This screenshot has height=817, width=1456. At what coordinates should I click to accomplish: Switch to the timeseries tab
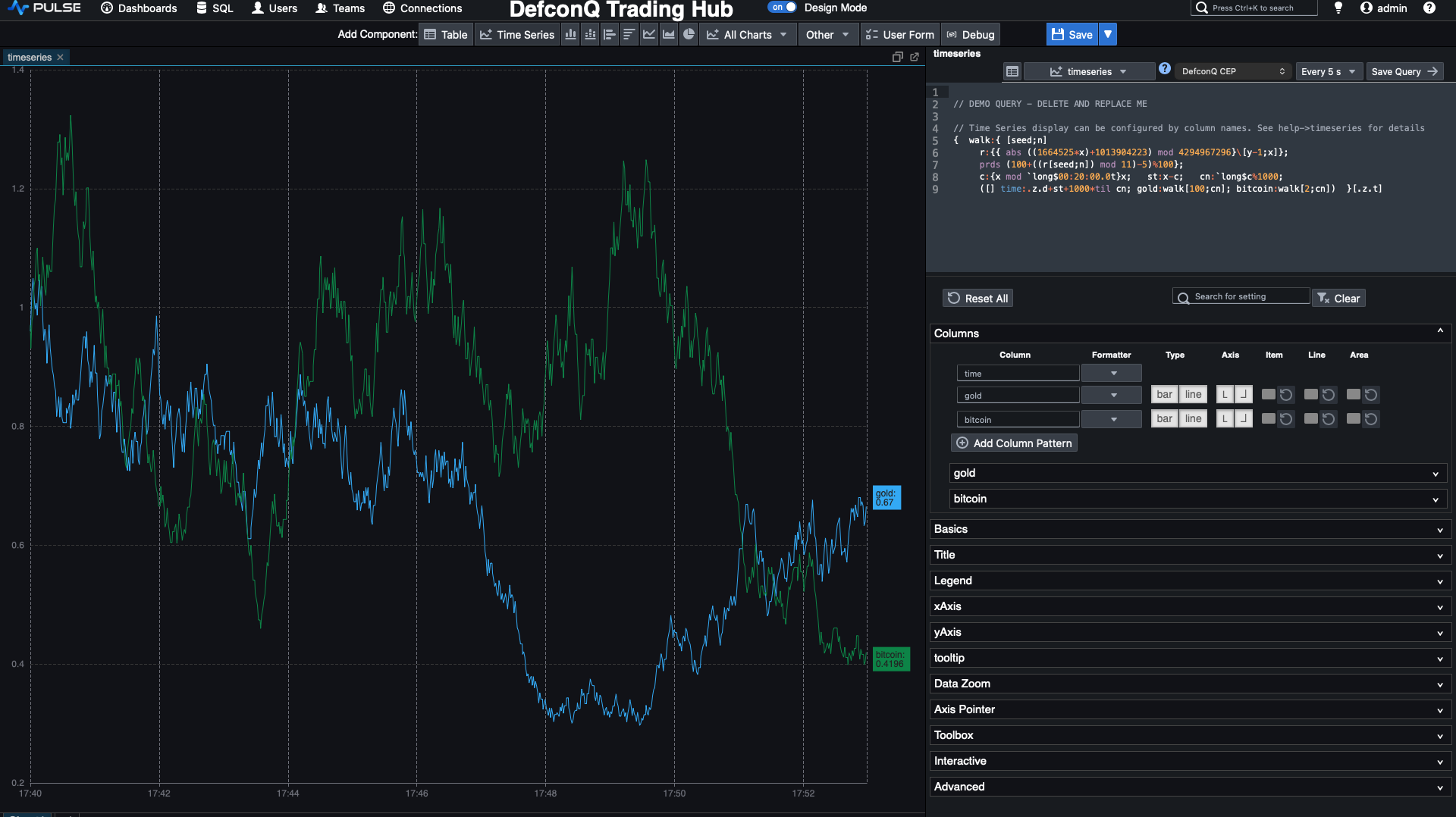29,57
